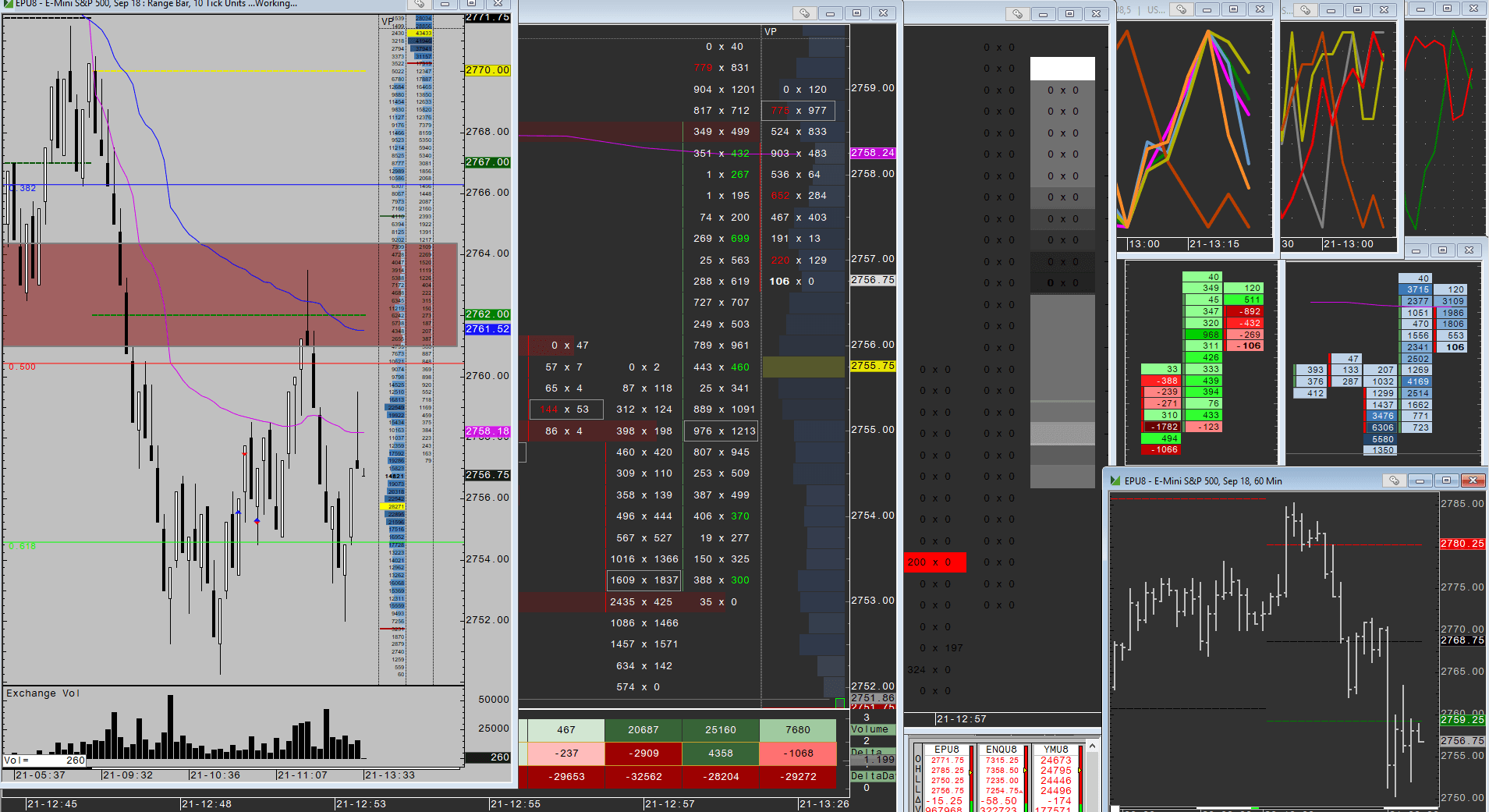The image size is (1489, 812).
Task: Click the link icon in Range Bar chart window
Action: coord(418,4)
